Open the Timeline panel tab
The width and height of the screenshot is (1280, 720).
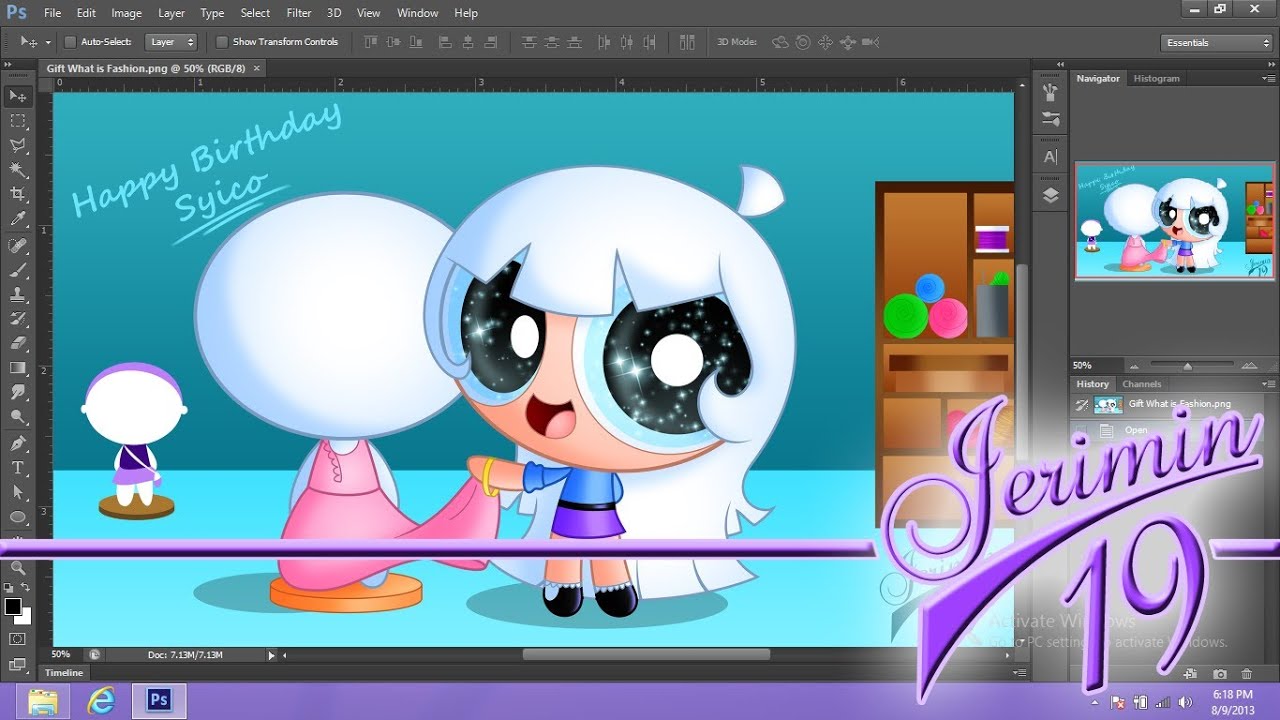64,673
